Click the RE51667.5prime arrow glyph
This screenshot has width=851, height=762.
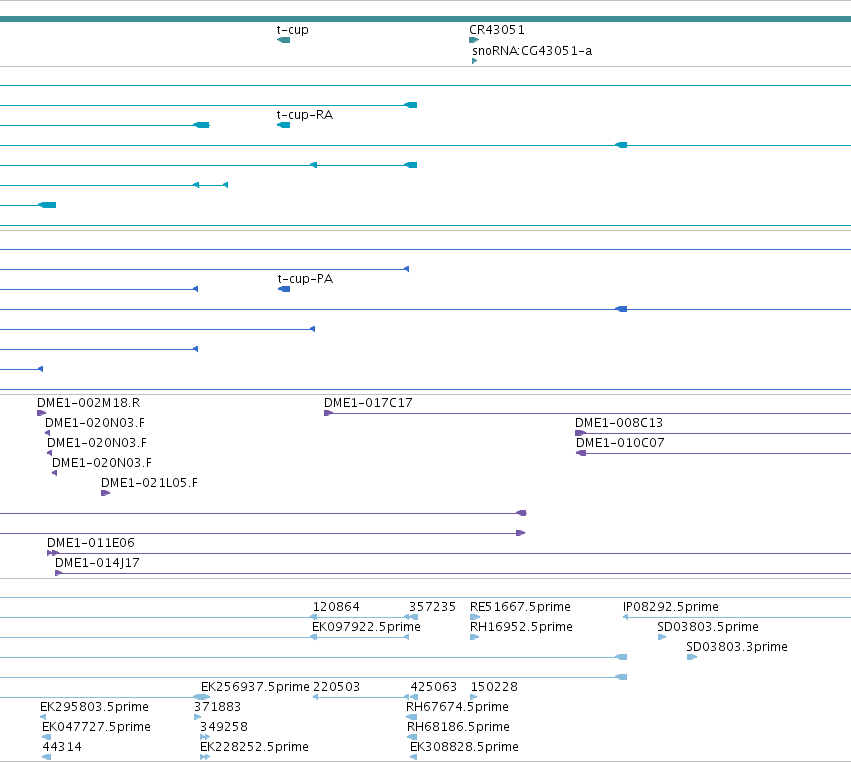[475, 617]
